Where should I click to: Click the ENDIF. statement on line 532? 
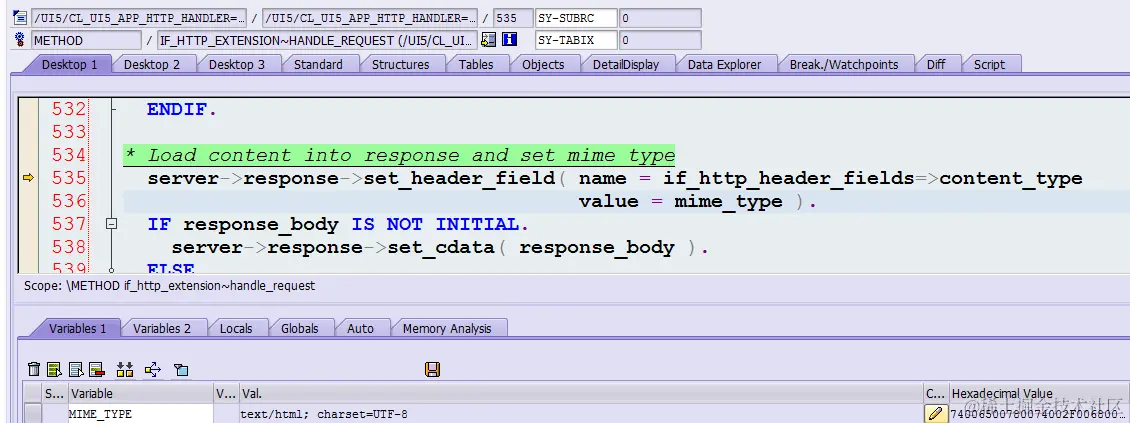(x=182, y=110)
